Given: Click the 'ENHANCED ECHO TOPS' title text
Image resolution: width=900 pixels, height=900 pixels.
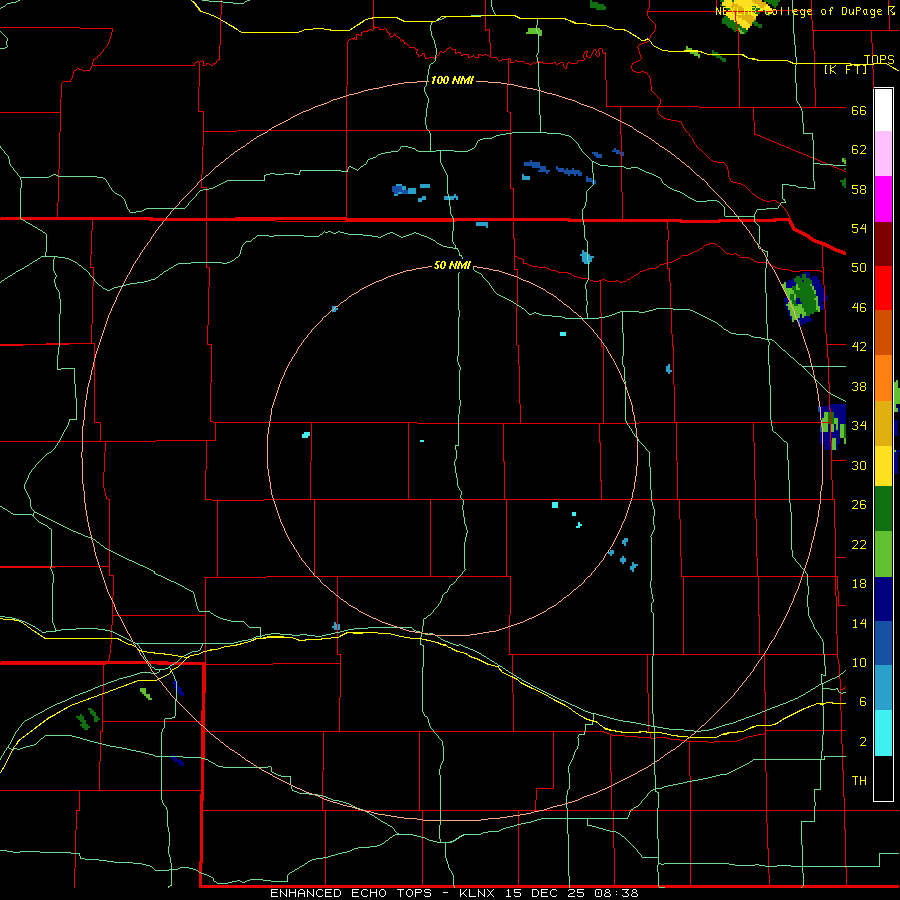Looking at the screenshot, I should click(351, 893).
